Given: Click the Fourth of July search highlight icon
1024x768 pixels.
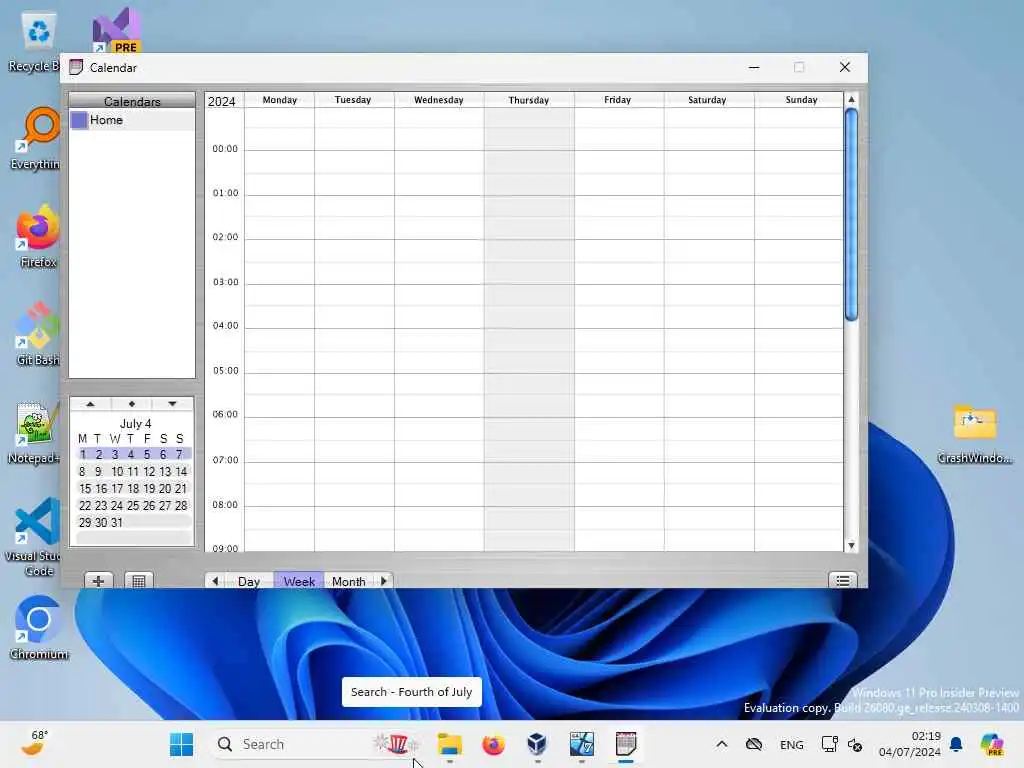Looking at the screenshot, I should pos(397,744).
